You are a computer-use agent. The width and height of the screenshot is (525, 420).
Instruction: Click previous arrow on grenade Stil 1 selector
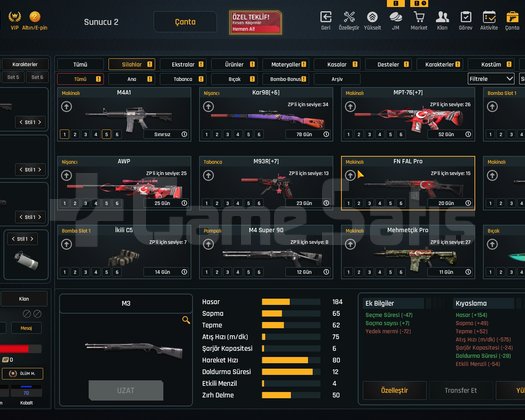tap(13, 239)
